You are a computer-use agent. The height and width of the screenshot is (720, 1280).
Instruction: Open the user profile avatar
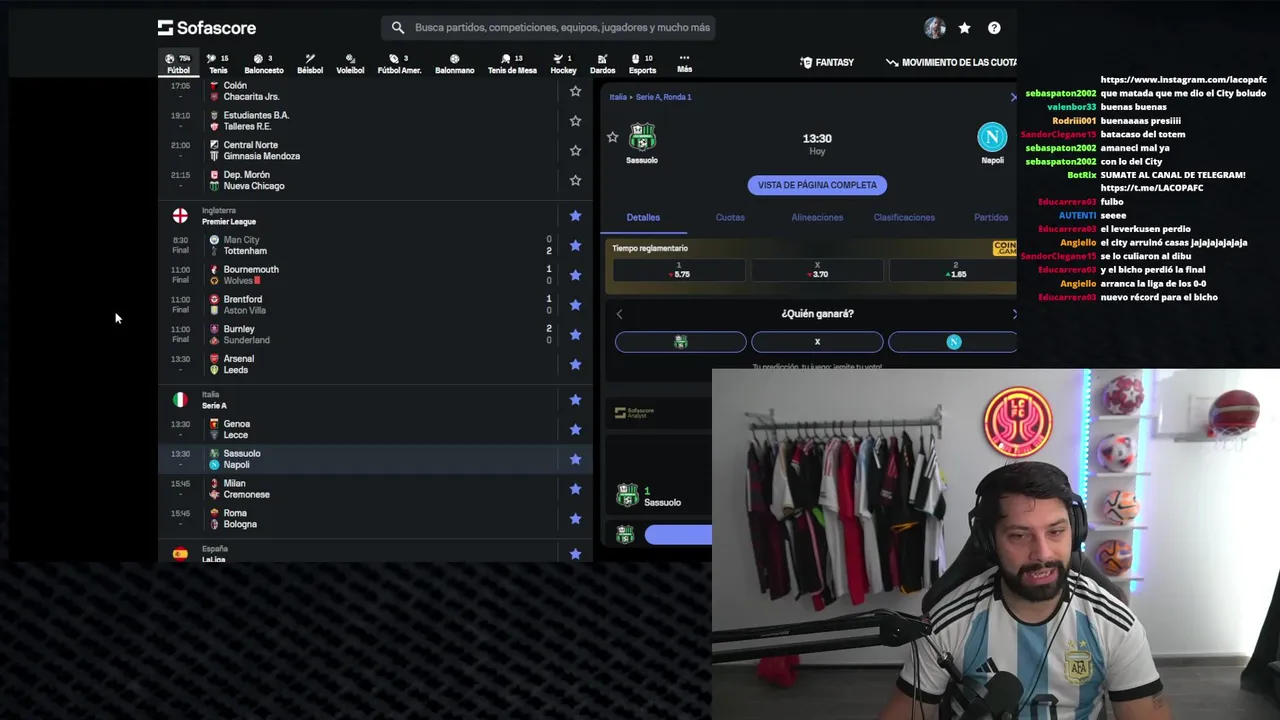click(x=935, y=28)
